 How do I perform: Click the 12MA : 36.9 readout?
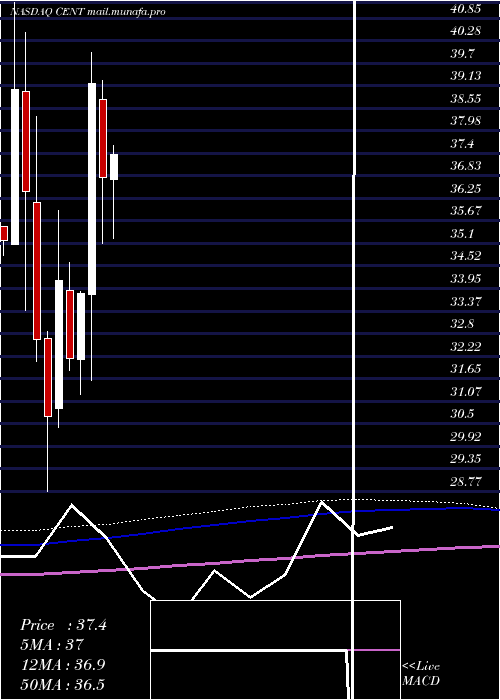[x=62, y=664]
